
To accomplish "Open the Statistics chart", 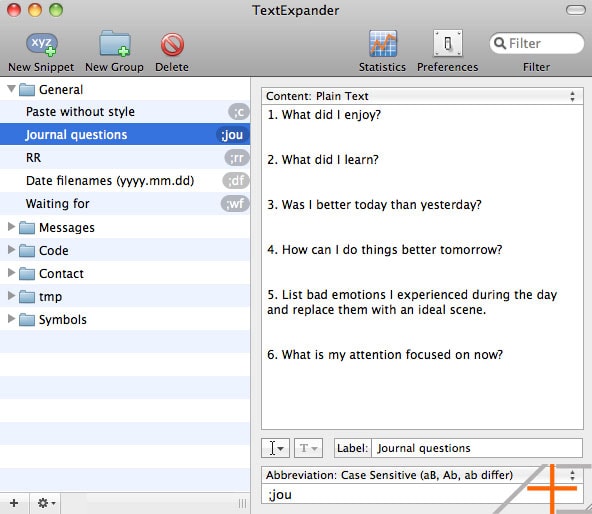I will pyautogui.click(x=382, y=43).
